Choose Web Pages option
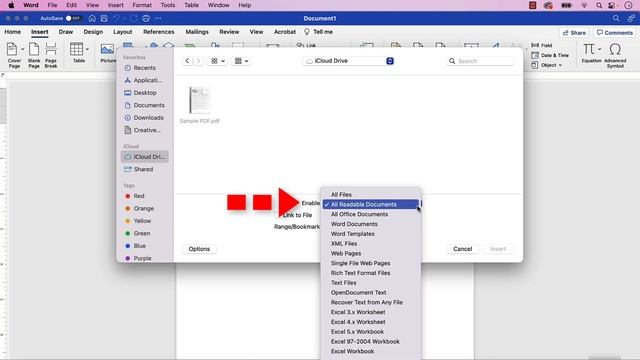The width and height of the screenshot is (640, 360). (x=371, y=253)
